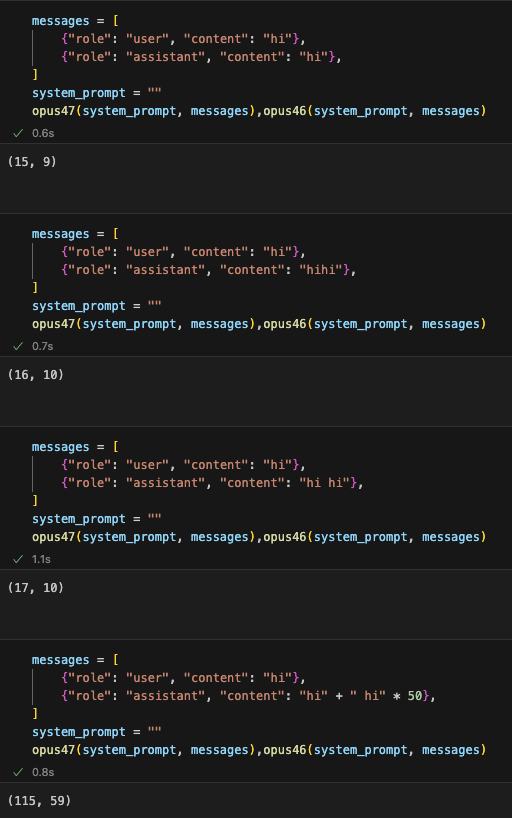This screenshot has width=512, height=818.
Task: Click the user role line in the 0.8s cell
Action: pyautogui.click(x=183, y=677)
